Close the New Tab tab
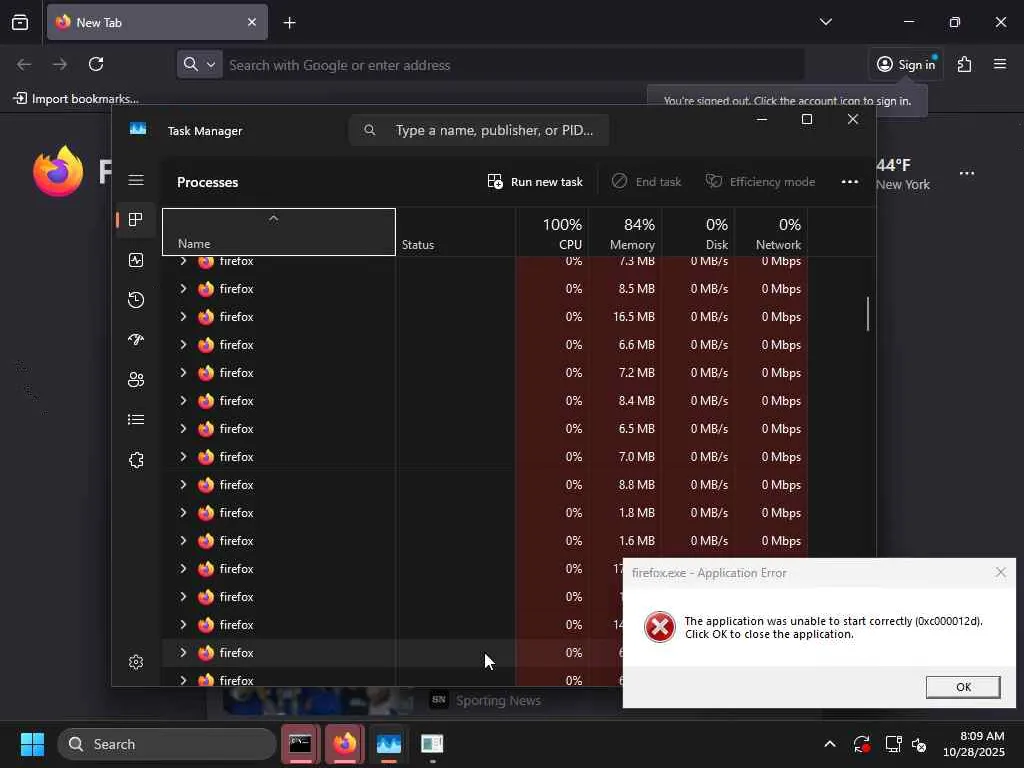The image size is (1024, 768). tap(252, 22)
